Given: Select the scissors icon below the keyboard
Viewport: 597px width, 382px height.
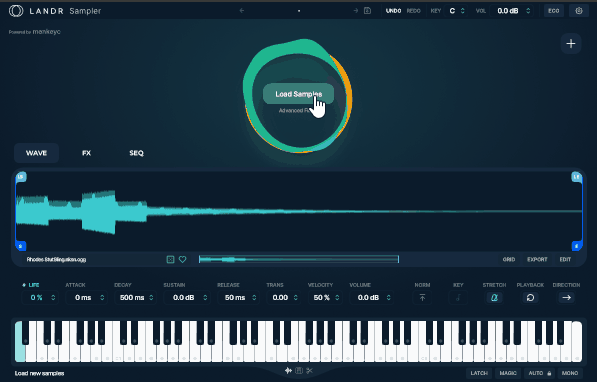Looking at the screenshot, I should click(309, 370).
